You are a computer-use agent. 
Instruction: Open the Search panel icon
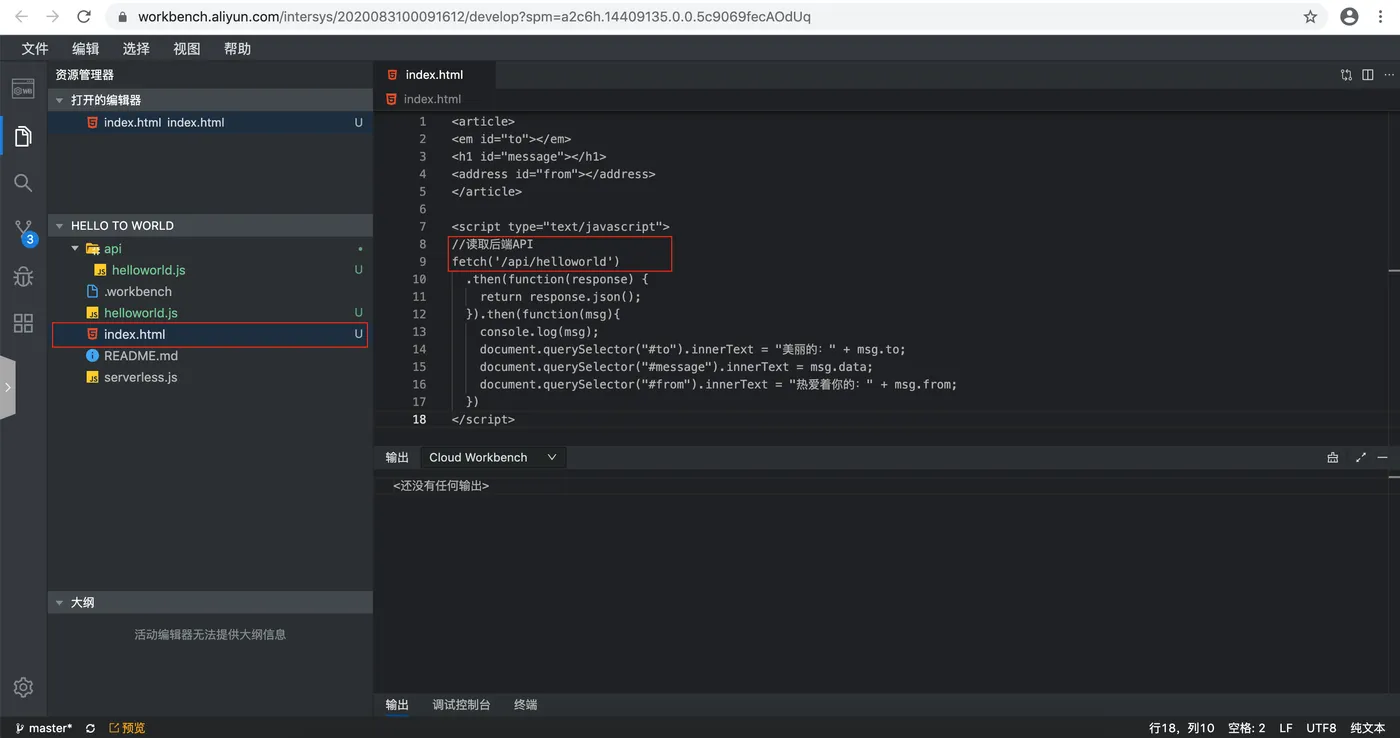pos(23,183)
